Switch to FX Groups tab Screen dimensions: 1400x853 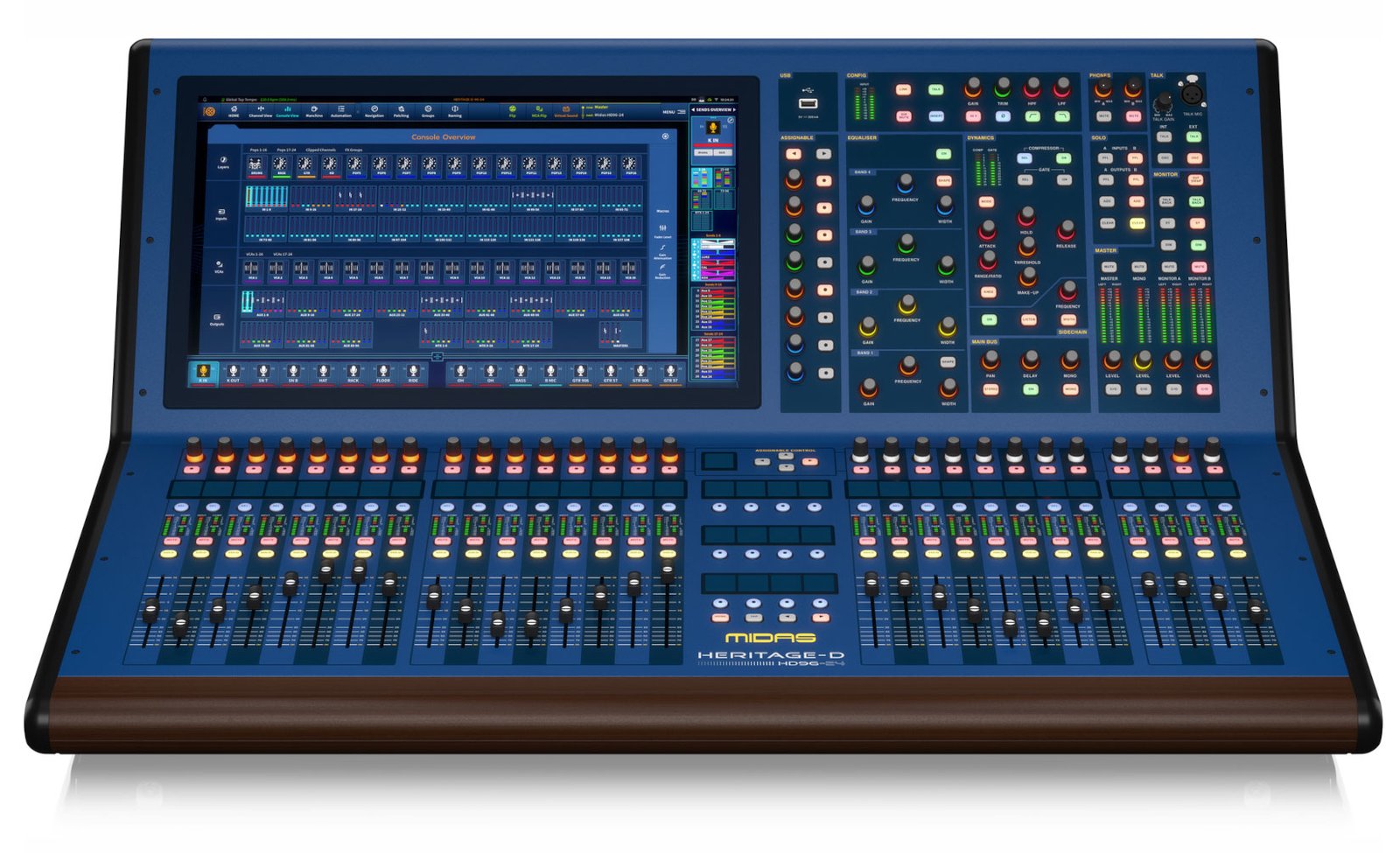(353, 150)
